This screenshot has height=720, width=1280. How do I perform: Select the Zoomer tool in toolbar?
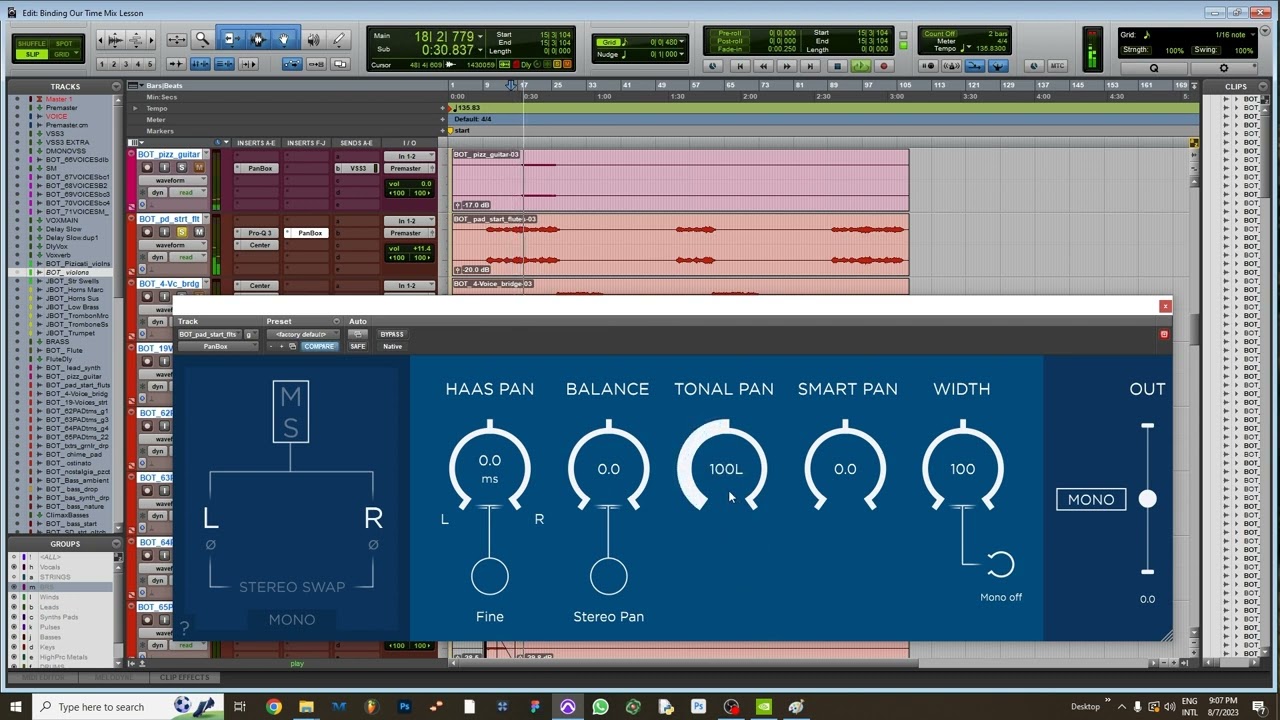(202, 40)
